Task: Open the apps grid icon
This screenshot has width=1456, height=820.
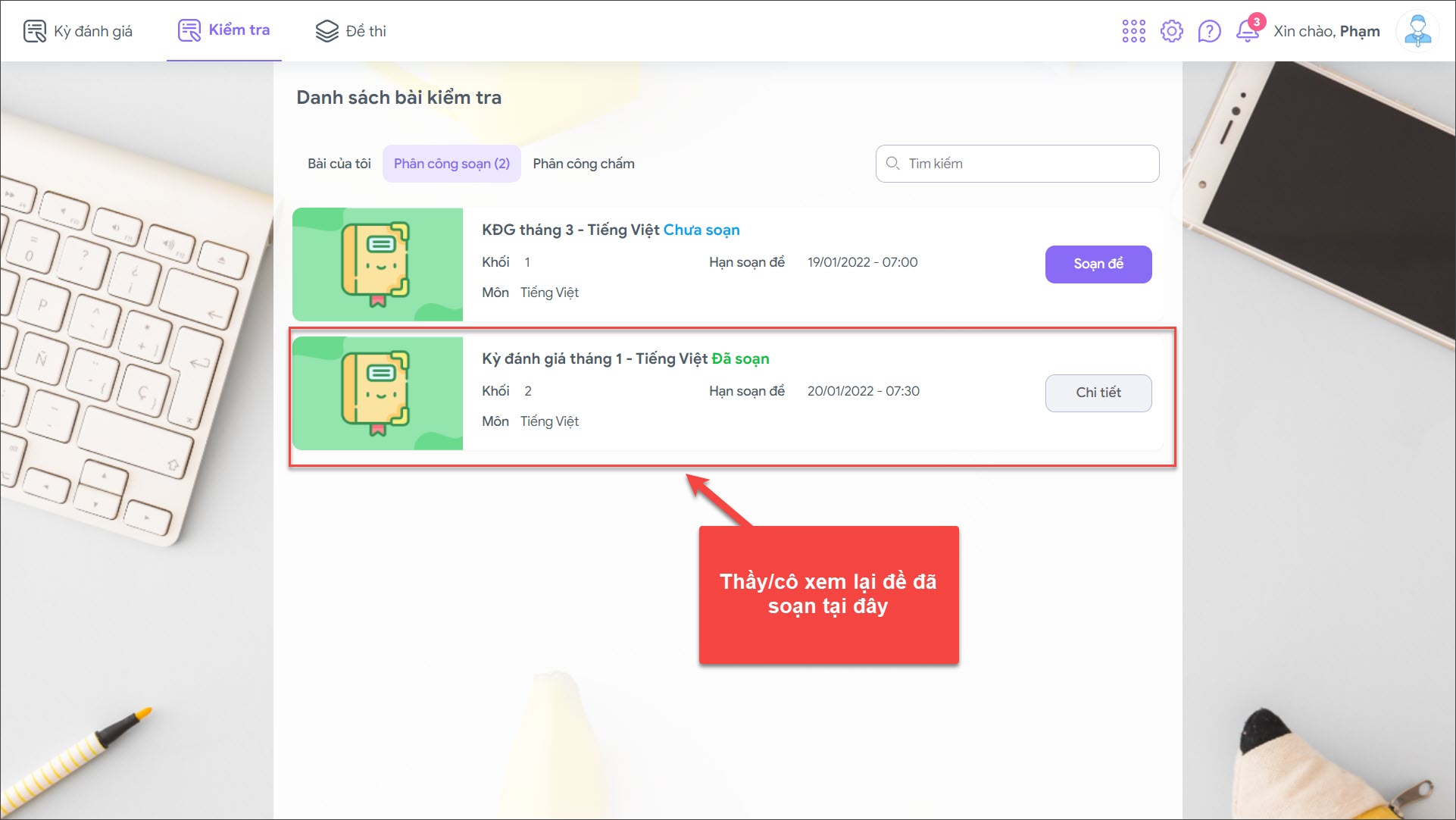Action: click(x=1133, y=31)
